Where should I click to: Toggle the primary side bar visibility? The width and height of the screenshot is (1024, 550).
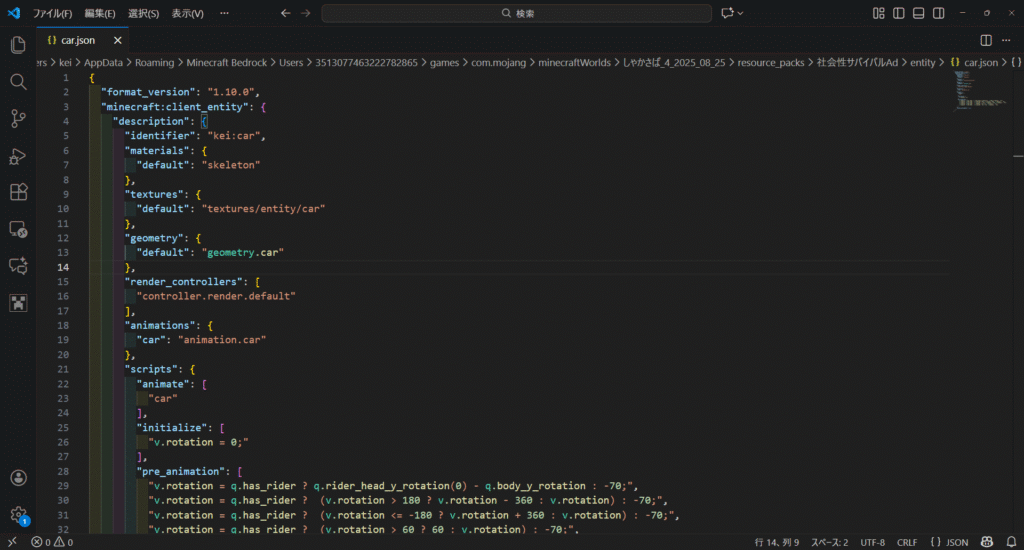[899, 13]
